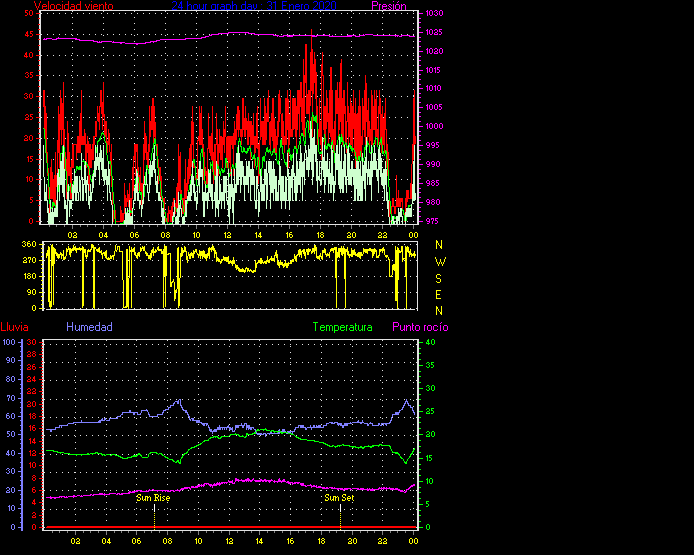Click the 'Punto rocío' legend label

[420, 327]
